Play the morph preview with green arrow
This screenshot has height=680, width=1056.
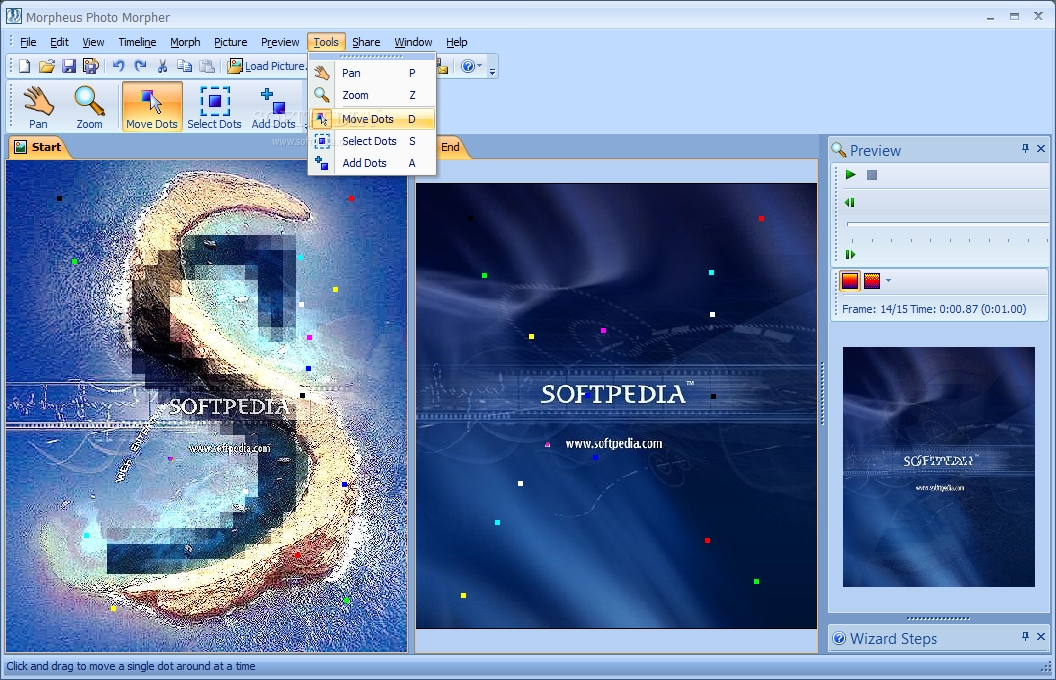pyautogui.click(x=851, y=174)
